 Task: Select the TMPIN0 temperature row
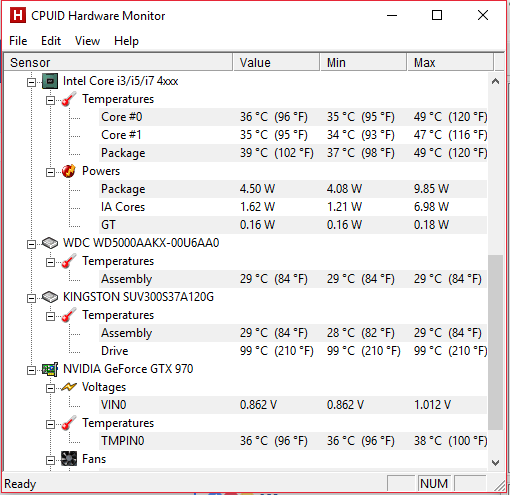(293, 441)
